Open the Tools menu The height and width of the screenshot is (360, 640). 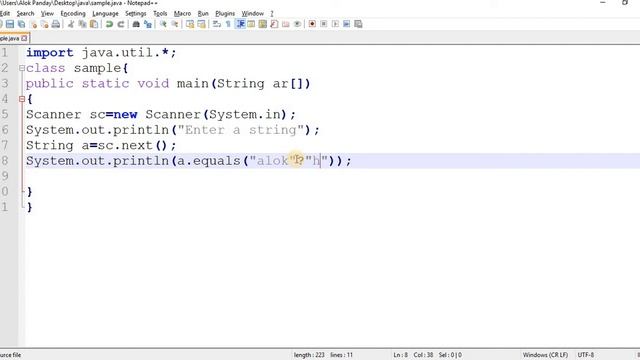pyautogui.click(x=160, y=13)
